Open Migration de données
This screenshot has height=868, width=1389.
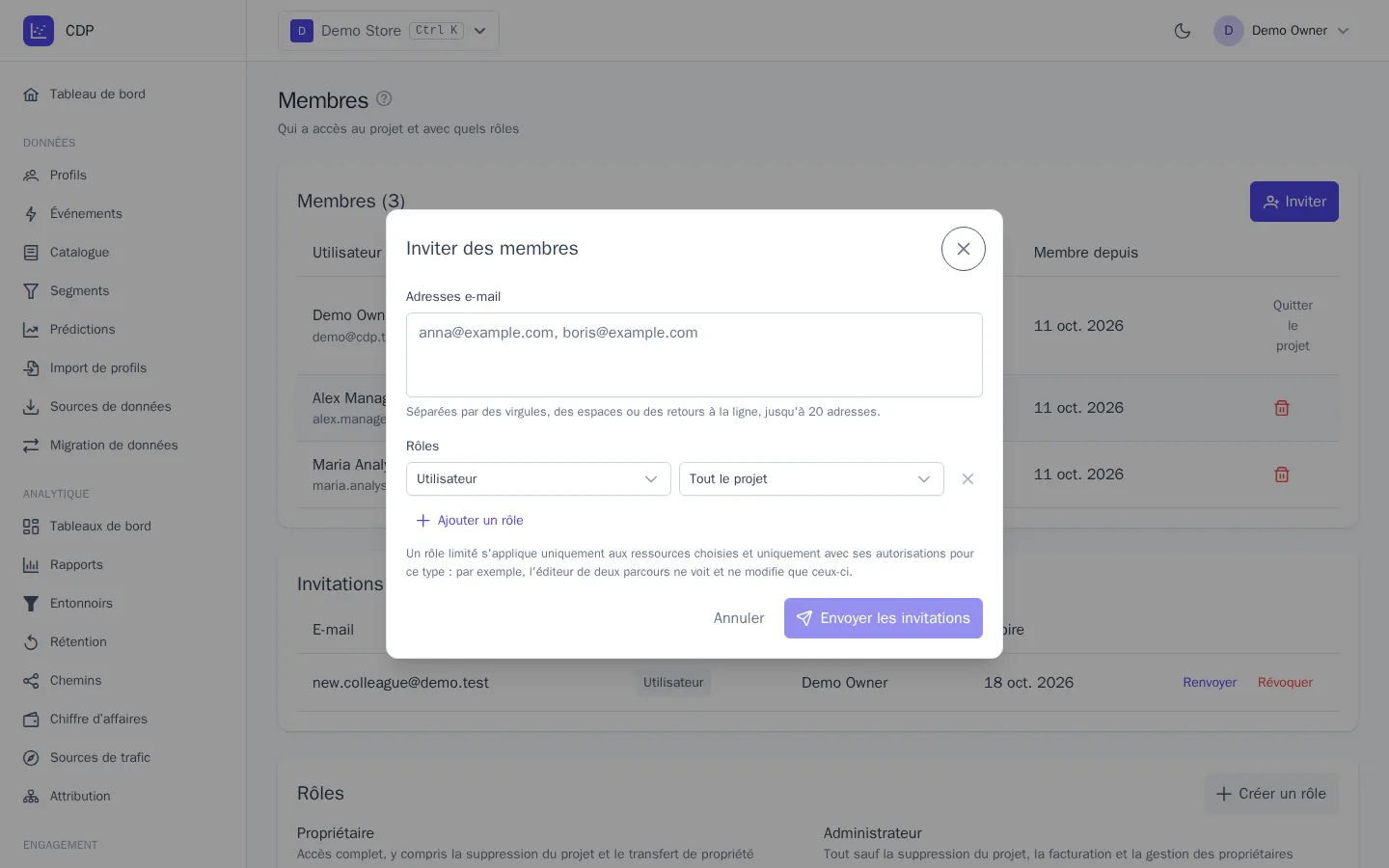(123, 446)
